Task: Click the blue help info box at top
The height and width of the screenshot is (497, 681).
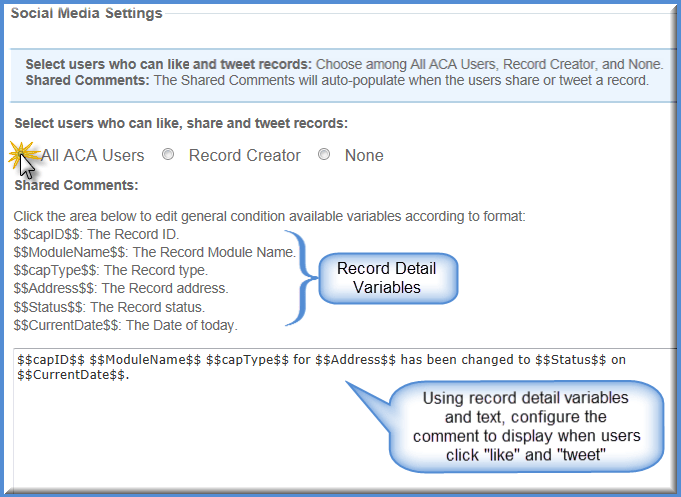Action: tap(340, 72)
